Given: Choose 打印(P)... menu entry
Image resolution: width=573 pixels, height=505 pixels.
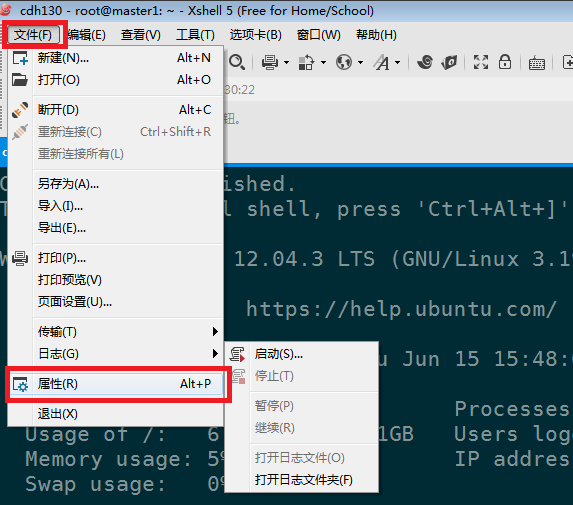Looking at the screenshot, I should [115, 258].
